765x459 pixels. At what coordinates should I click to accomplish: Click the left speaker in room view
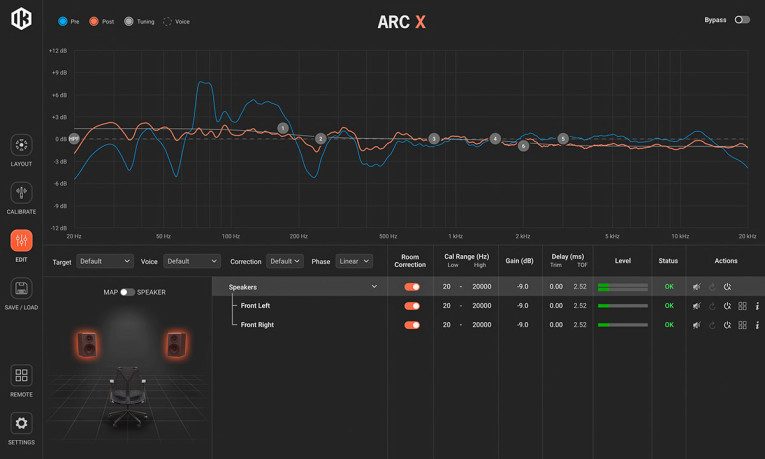pos(87,345)
